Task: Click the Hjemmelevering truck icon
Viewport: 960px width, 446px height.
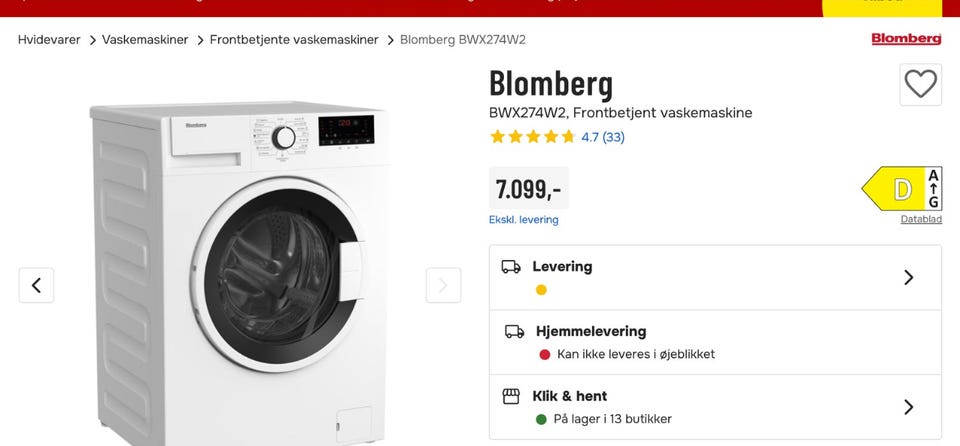Action: click(x=515, y=331)
